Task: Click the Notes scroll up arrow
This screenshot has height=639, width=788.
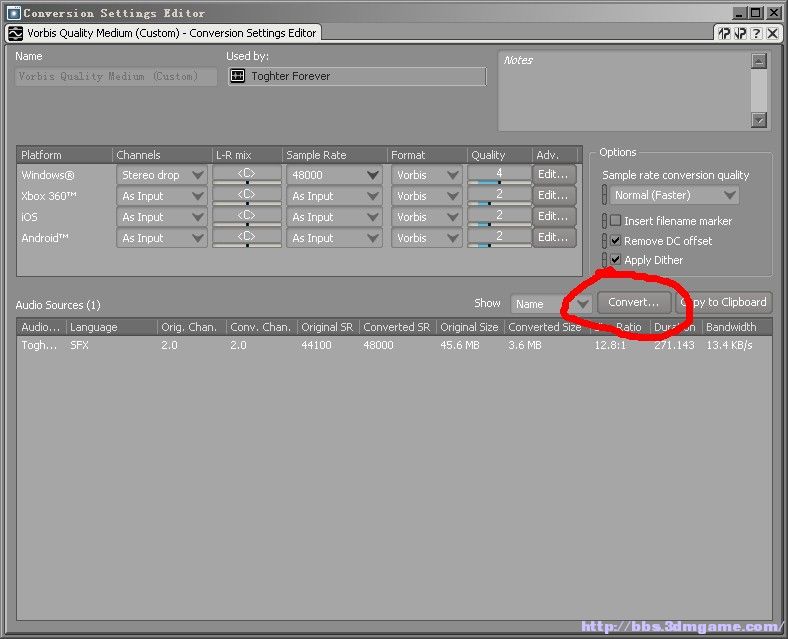Action: click(759, 61)
